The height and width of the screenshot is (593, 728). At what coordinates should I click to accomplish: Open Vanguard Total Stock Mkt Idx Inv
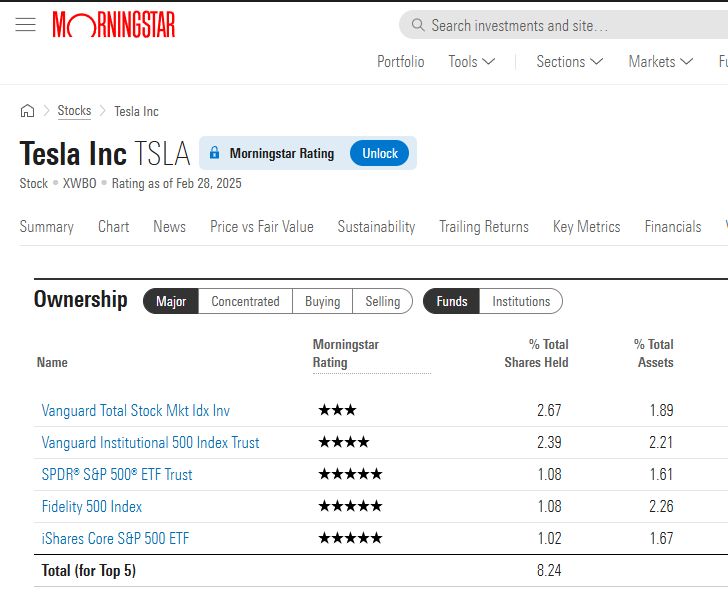click(x=136, y=411)
